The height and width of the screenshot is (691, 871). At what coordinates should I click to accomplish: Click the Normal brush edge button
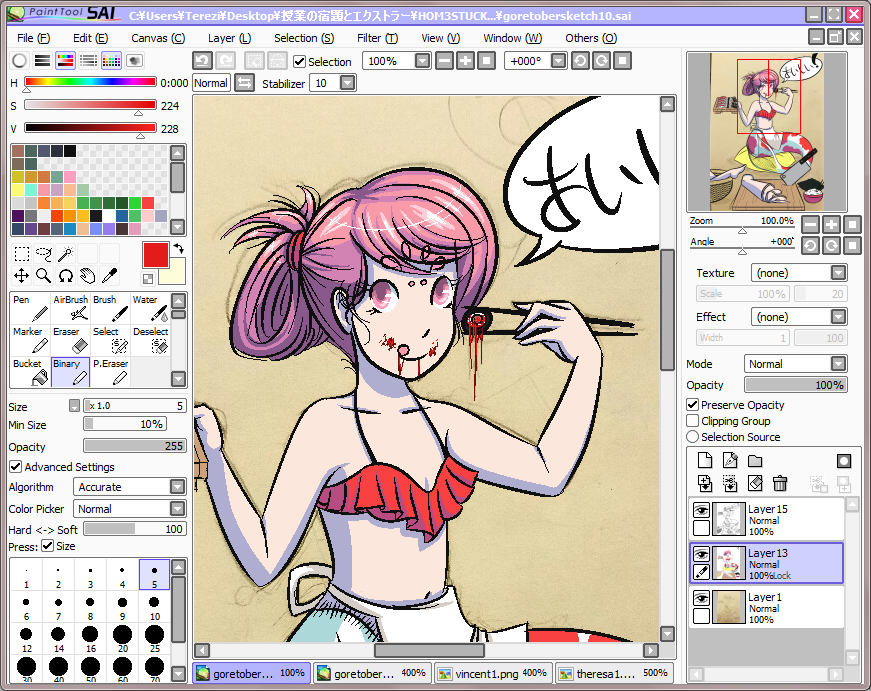[211, 83]
